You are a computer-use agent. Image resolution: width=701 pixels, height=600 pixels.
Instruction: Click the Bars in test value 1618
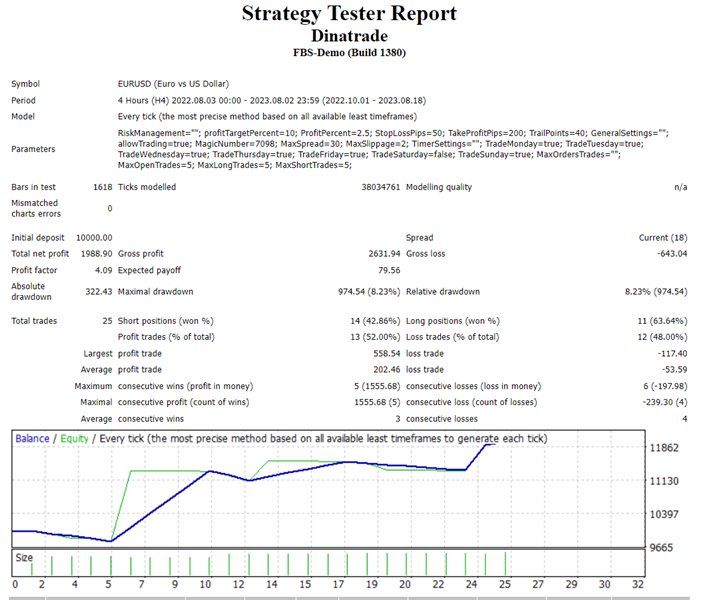(102, 187)
